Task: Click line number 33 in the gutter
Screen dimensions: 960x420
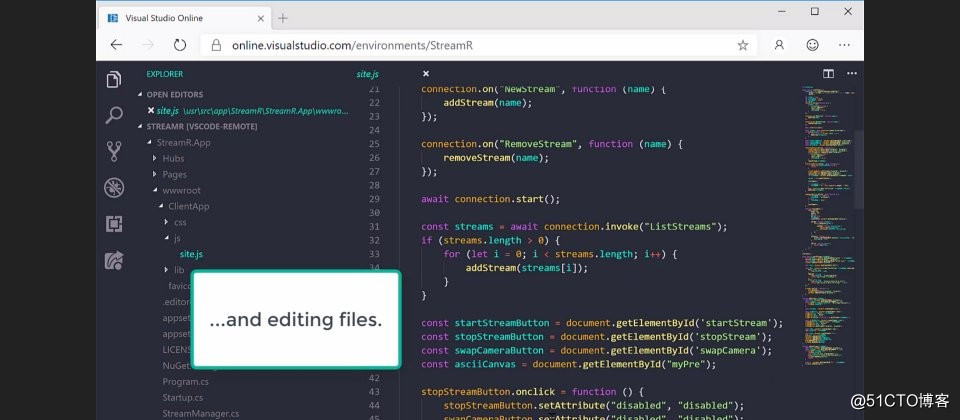Action: click(374, 254)
